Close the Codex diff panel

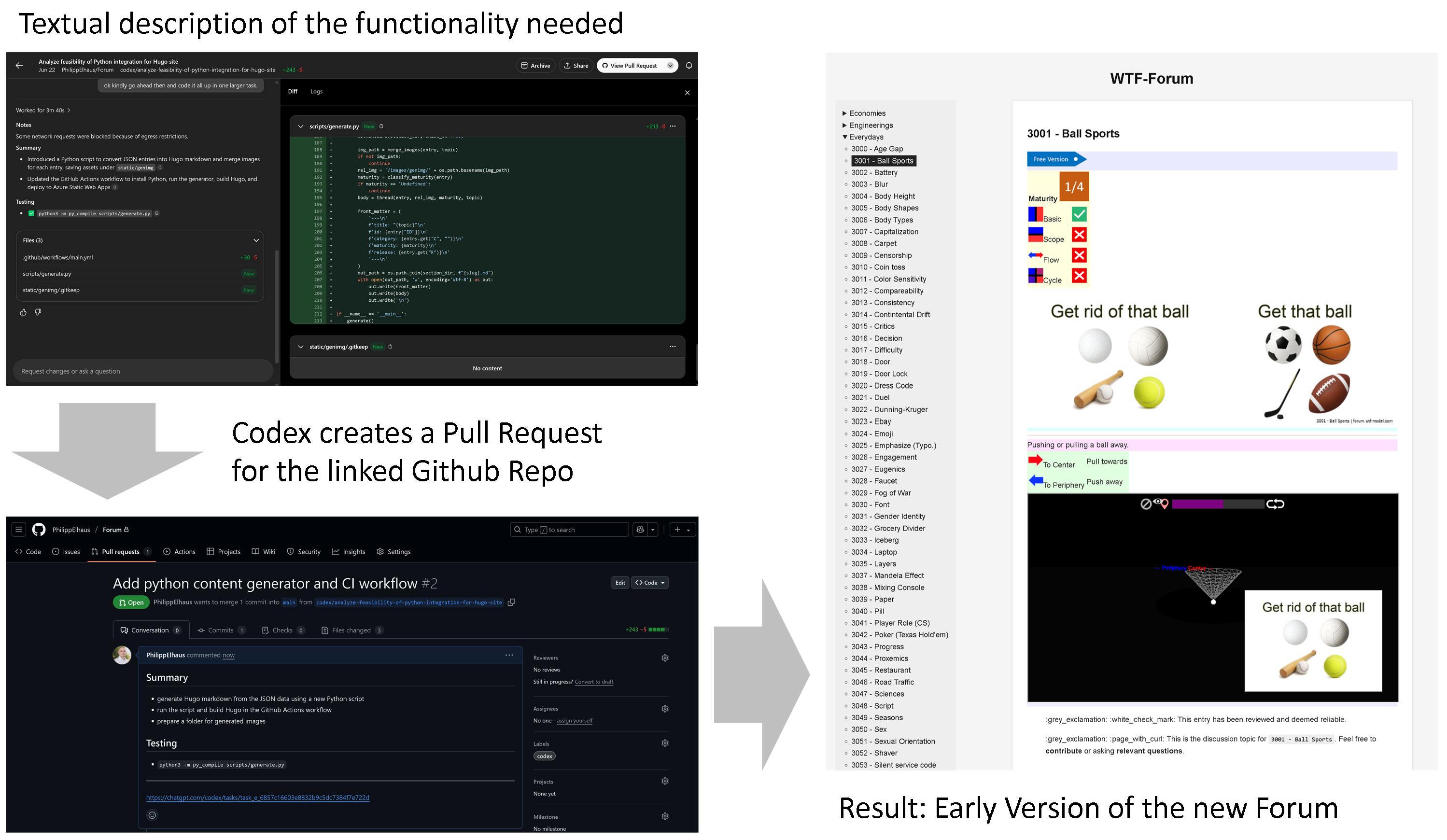pyautogui.click(x=688, y=92)
